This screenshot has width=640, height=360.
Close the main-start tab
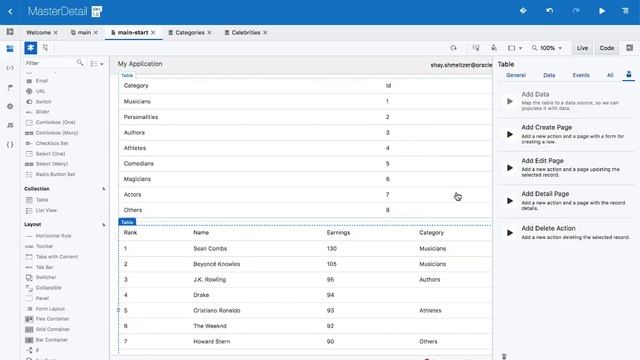pyautogui.click(x=153, y=32)
